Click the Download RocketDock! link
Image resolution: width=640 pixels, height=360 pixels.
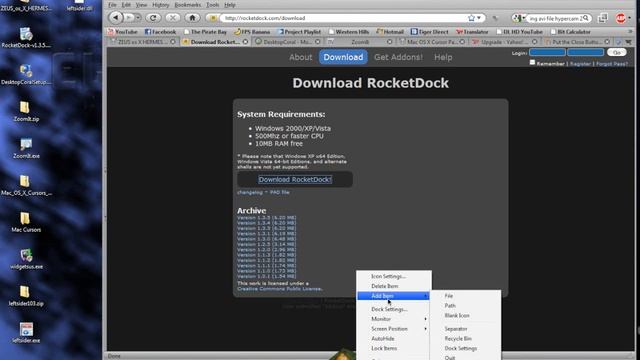coord(295,179)
